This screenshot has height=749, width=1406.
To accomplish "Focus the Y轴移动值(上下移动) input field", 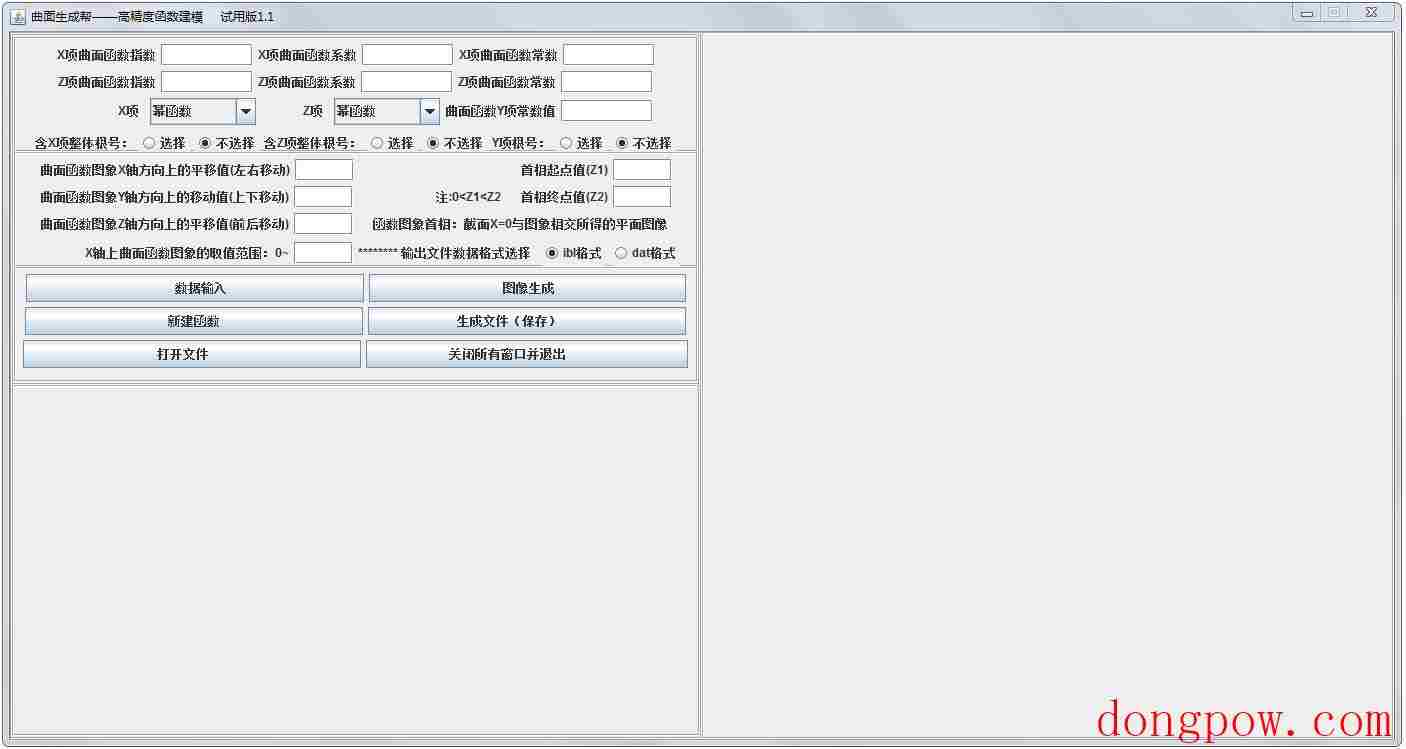I will pos(323,196).
